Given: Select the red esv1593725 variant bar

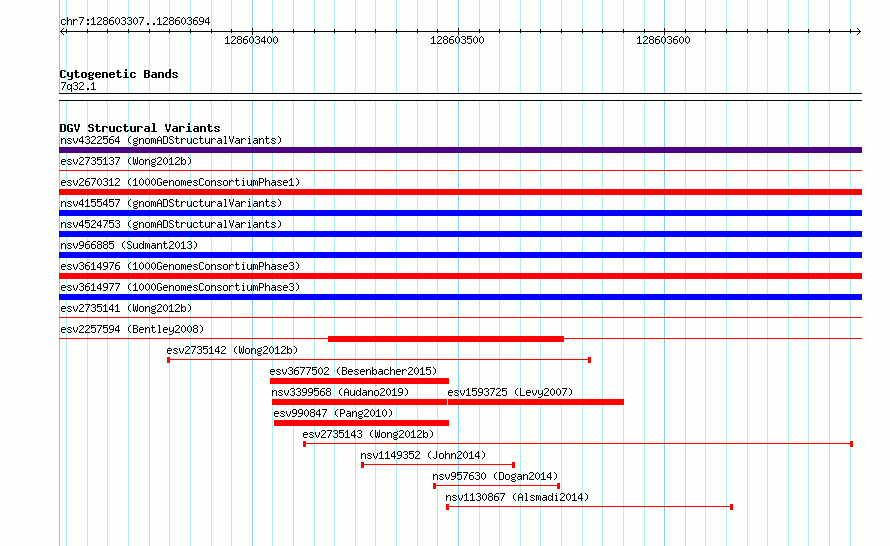Looking at the screenshot, I should [x=536, y=402].
